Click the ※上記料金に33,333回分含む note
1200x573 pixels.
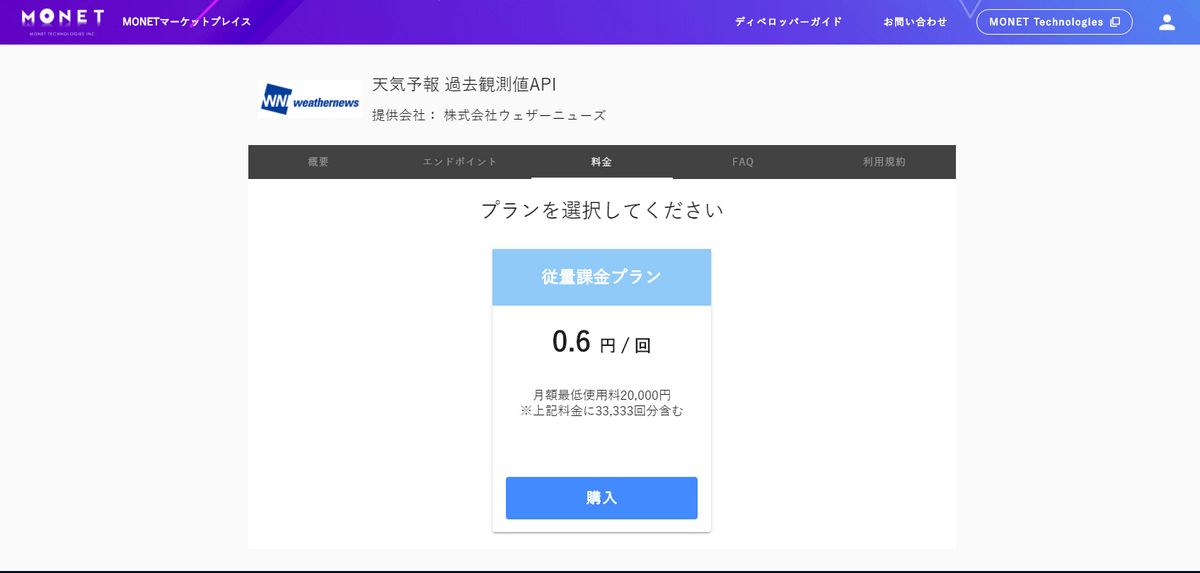602,411
